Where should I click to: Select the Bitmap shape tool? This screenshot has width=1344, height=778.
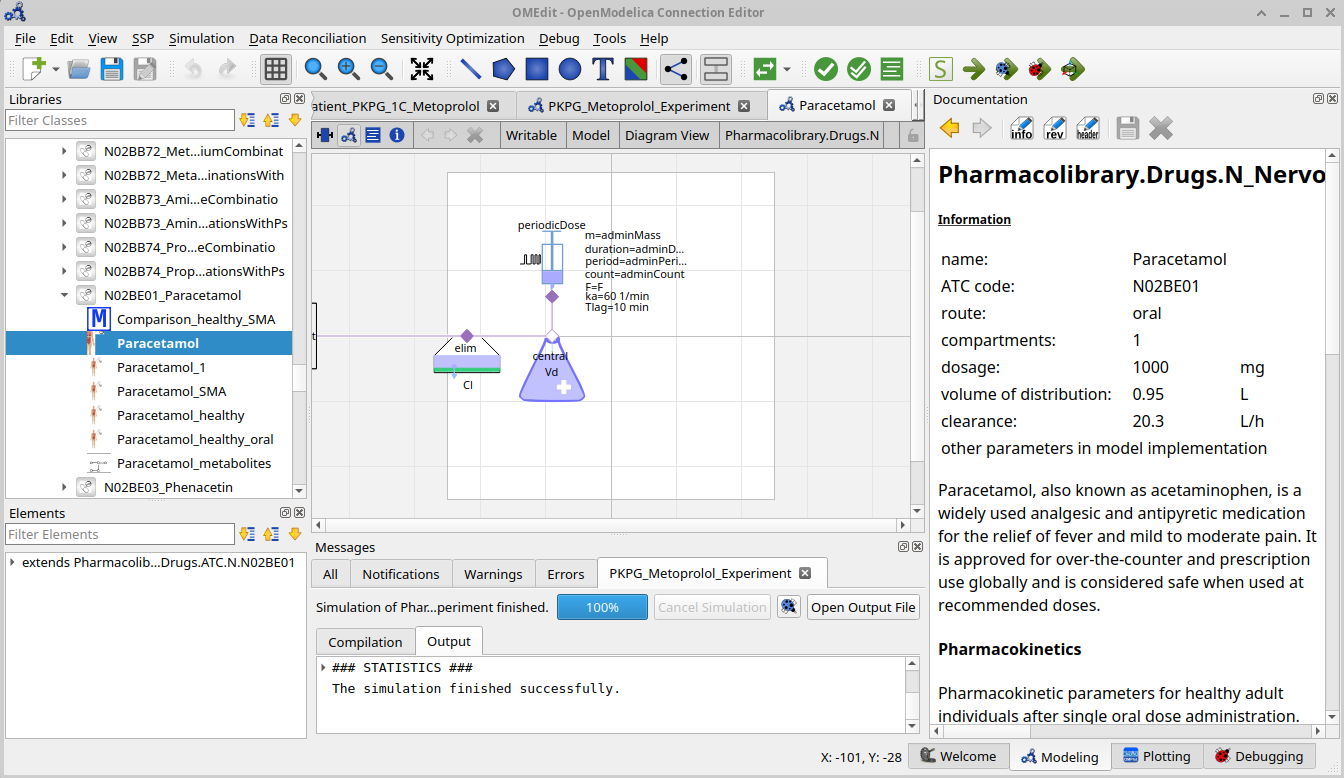[635, 69]
